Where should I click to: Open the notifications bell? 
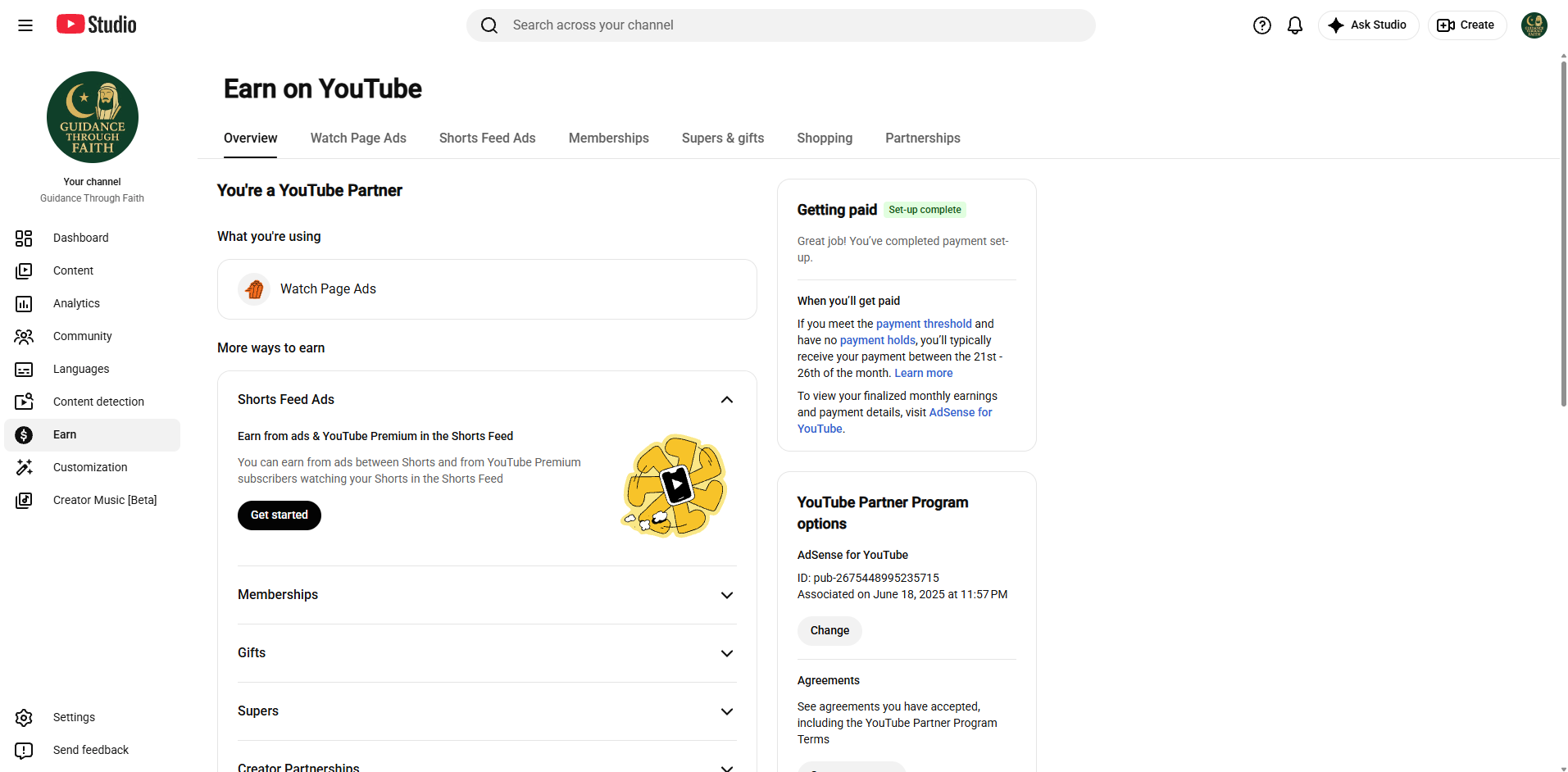point(1295,25)
